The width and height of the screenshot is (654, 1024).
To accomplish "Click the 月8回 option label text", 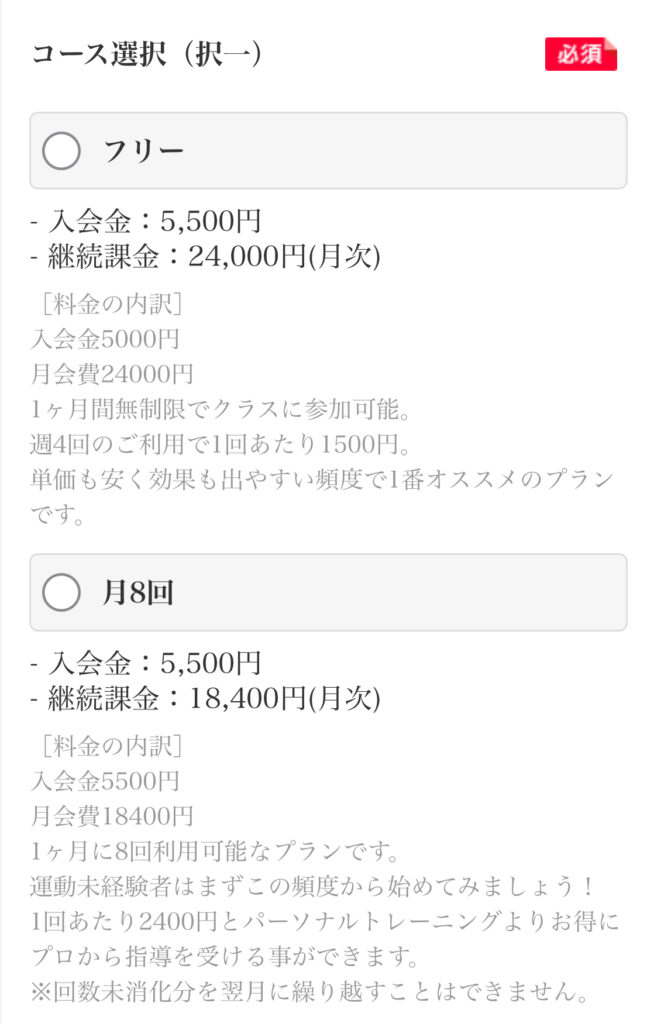I will point(138,593).
